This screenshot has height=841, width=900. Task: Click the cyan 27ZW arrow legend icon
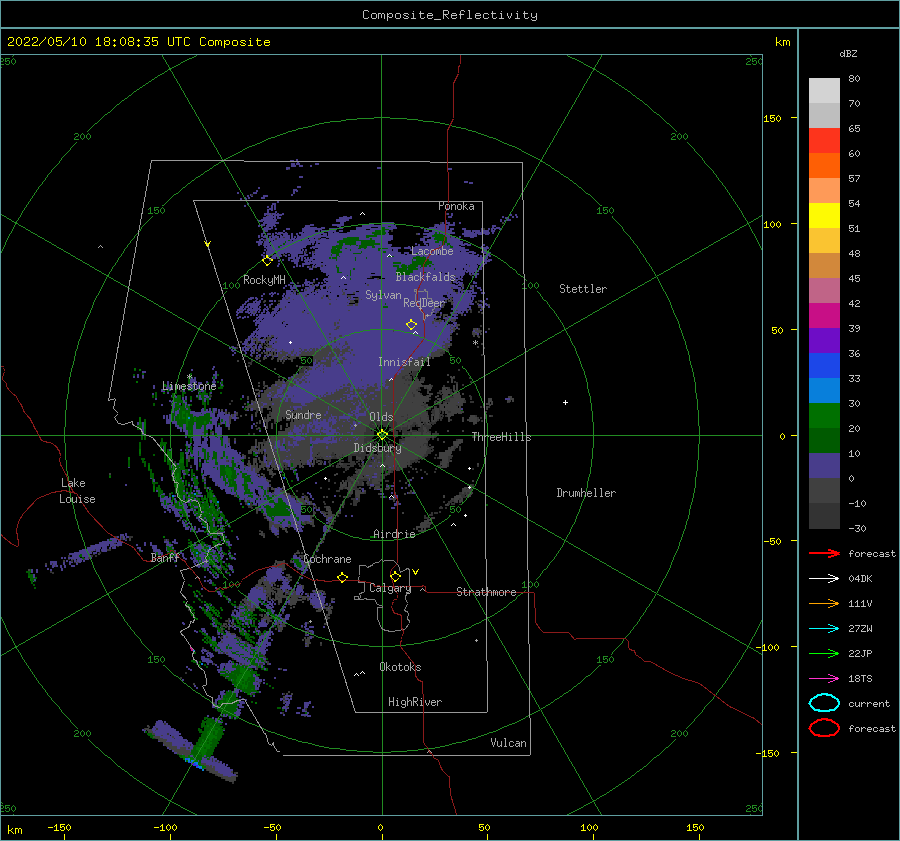pos(824,629)
